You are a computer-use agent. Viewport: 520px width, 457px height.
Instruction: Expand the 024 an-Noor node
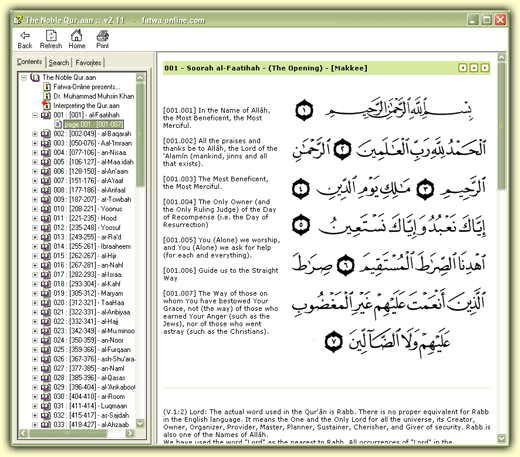35,340
